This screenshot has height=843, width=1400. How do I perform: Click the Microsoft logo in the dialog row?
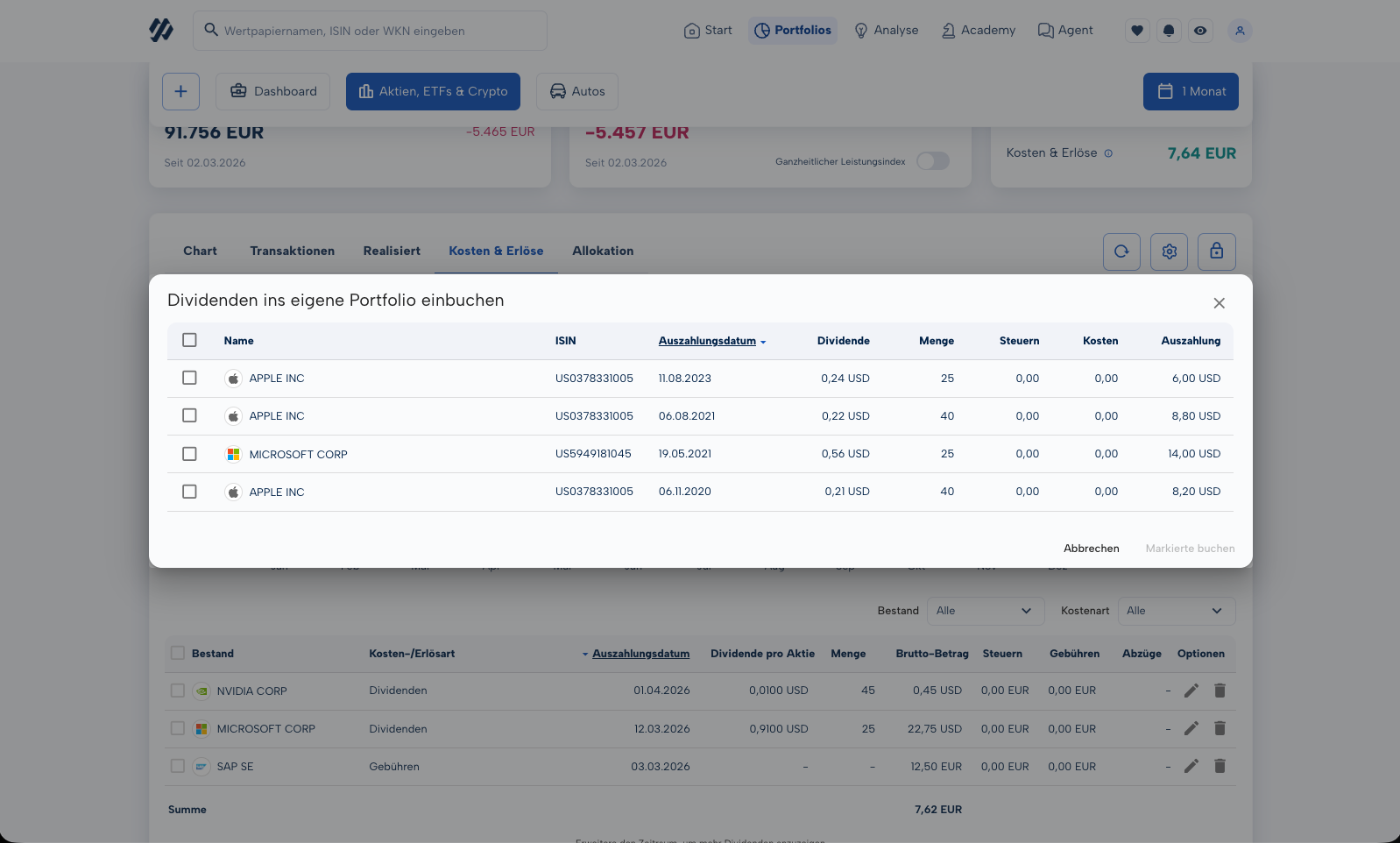[233, 454]
